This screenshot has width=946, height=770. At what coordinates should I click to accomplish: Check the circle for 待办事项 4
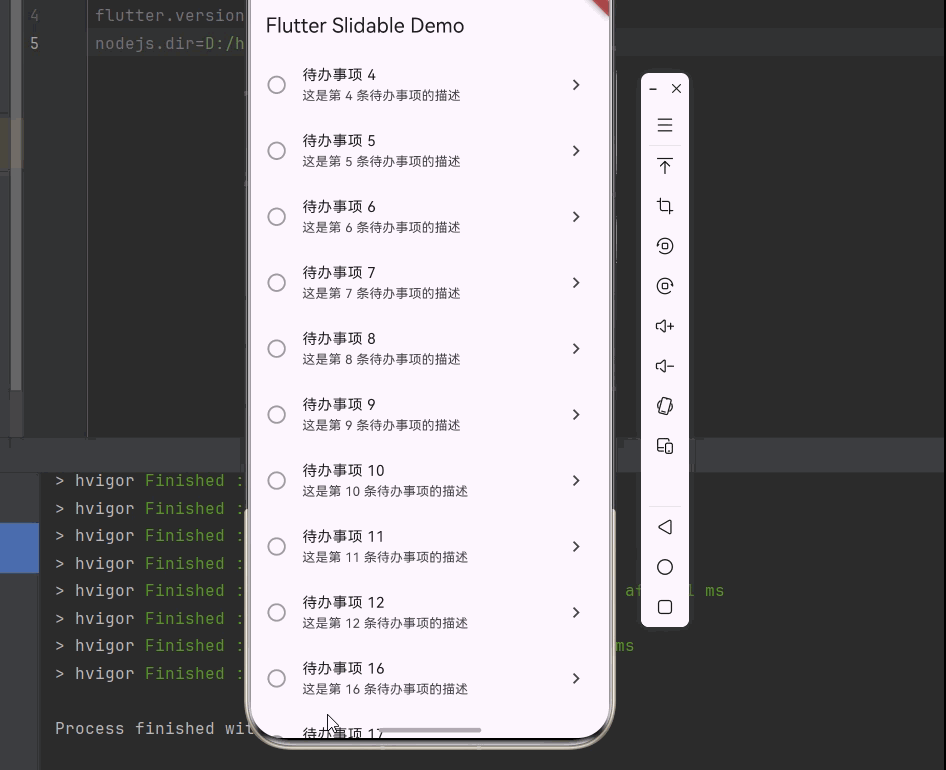coord(276,84)
